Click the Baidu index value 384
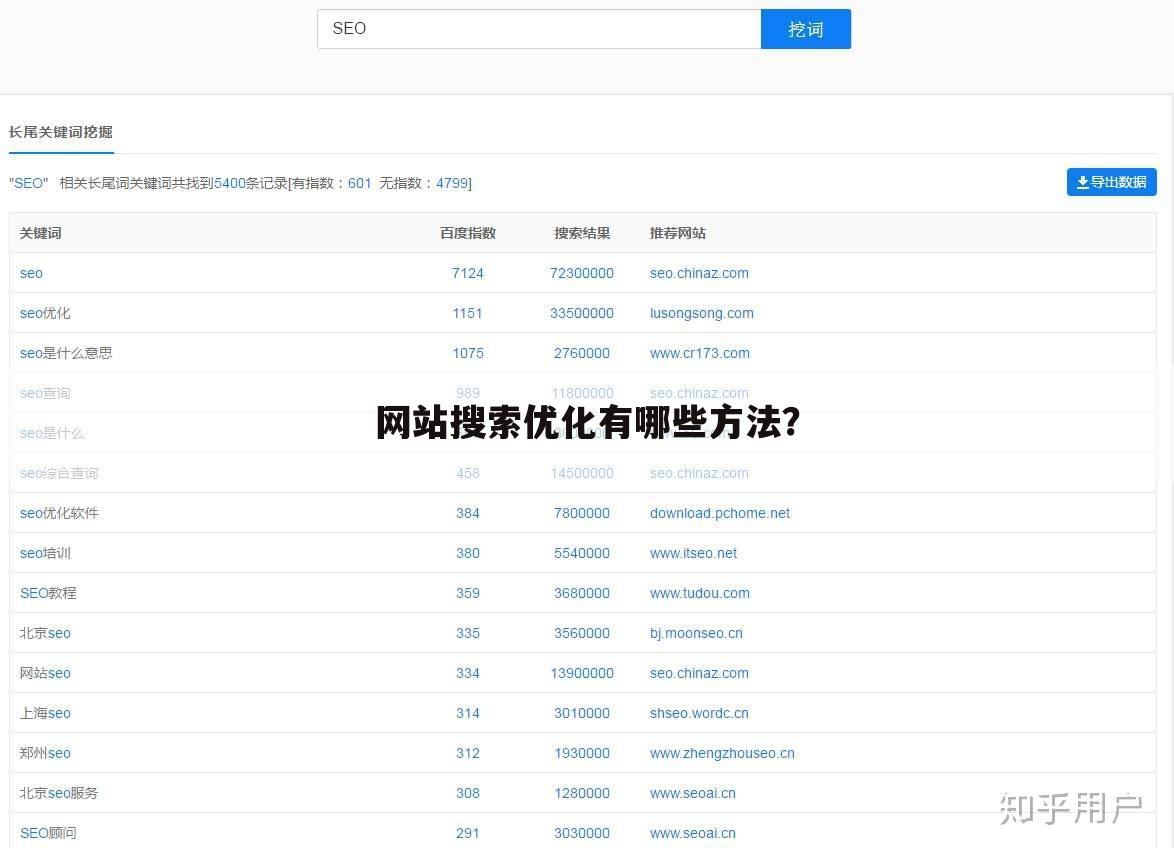This screenshot has width=1174, height=848. tap(468, 513)
